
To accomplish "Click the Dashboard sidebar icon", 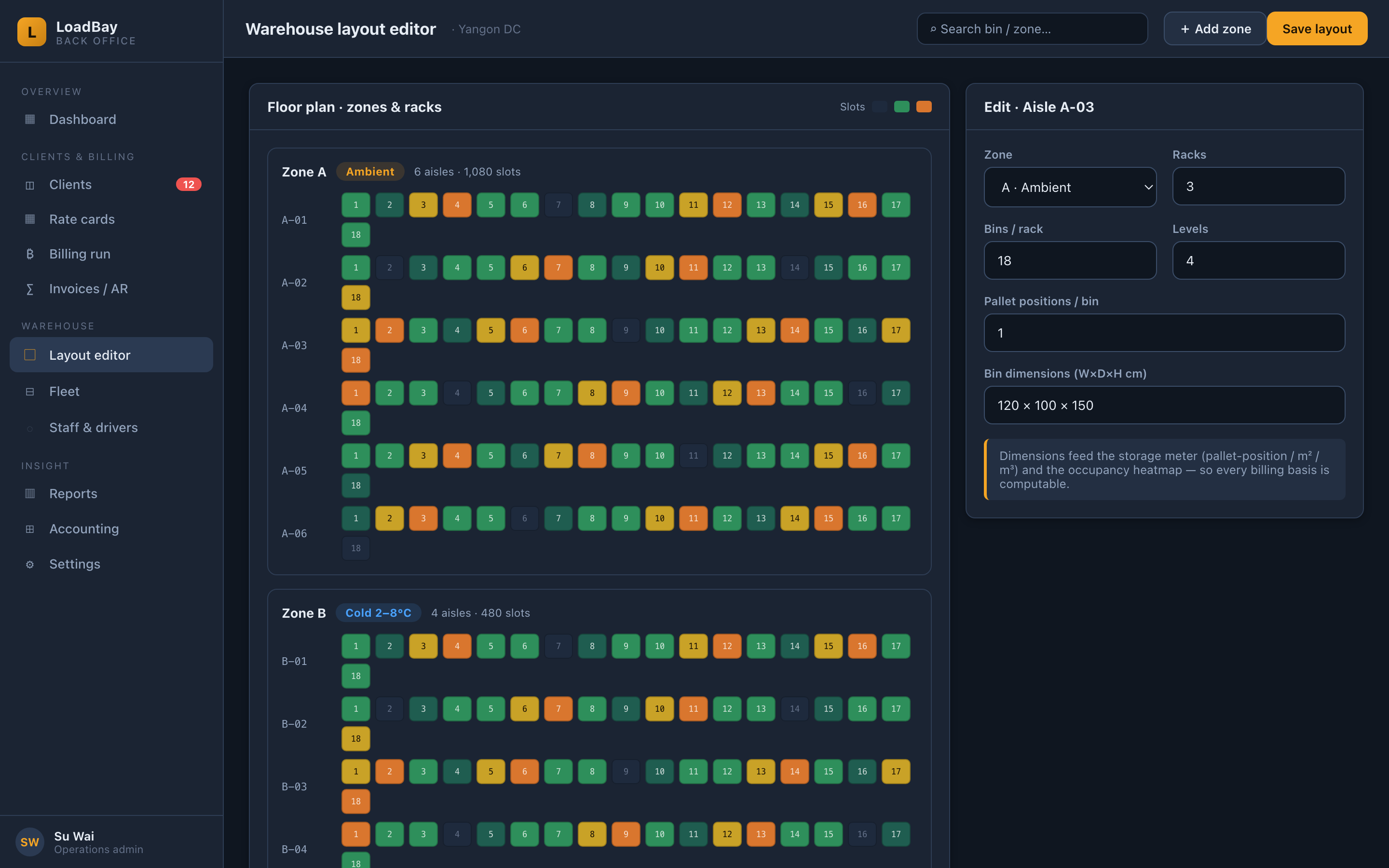I will pyautogui.click(x=30, y=120).
